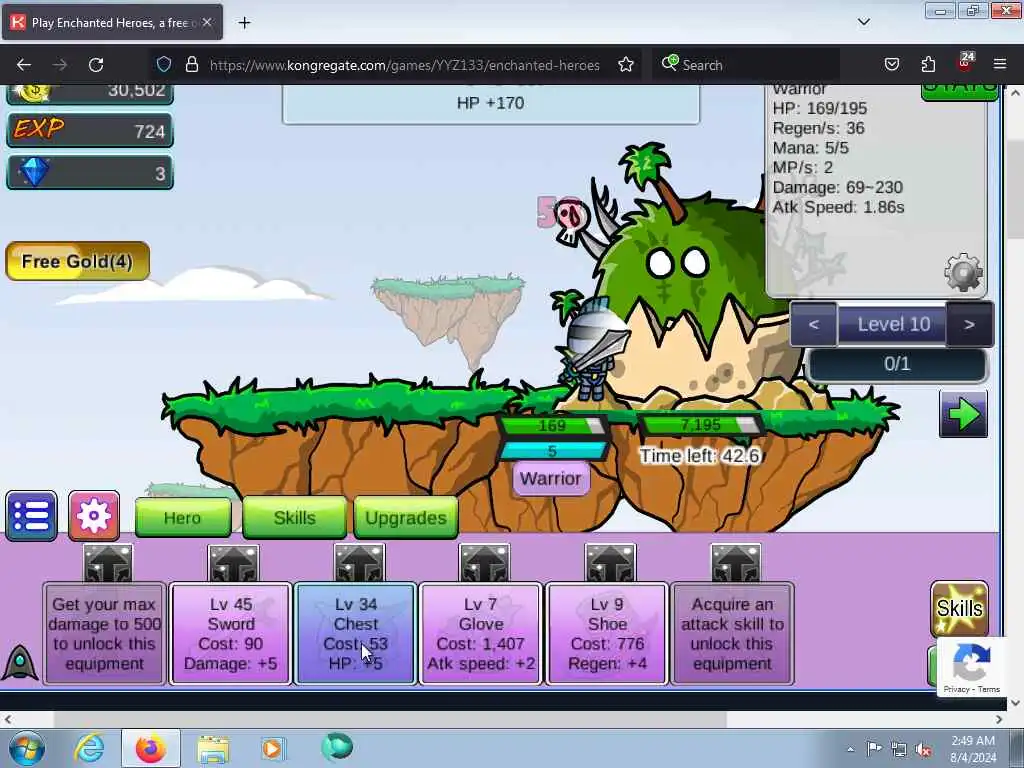The height and width of the screenshot is (768, 1024).
Task: Buy the Lv 45 Sword upgrade
Action: click(231, 633)
